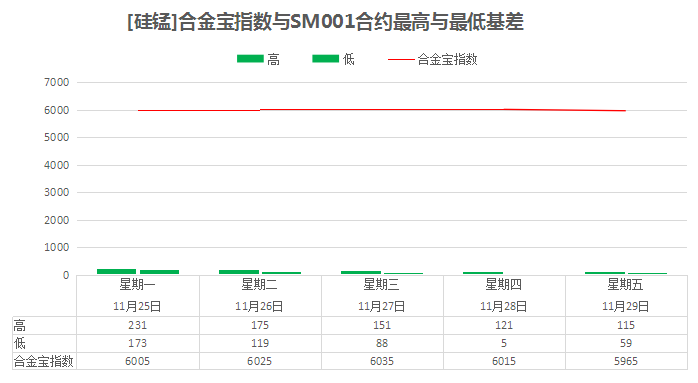
Task: Click the 高 row header in table
Action: pos(20,326)
